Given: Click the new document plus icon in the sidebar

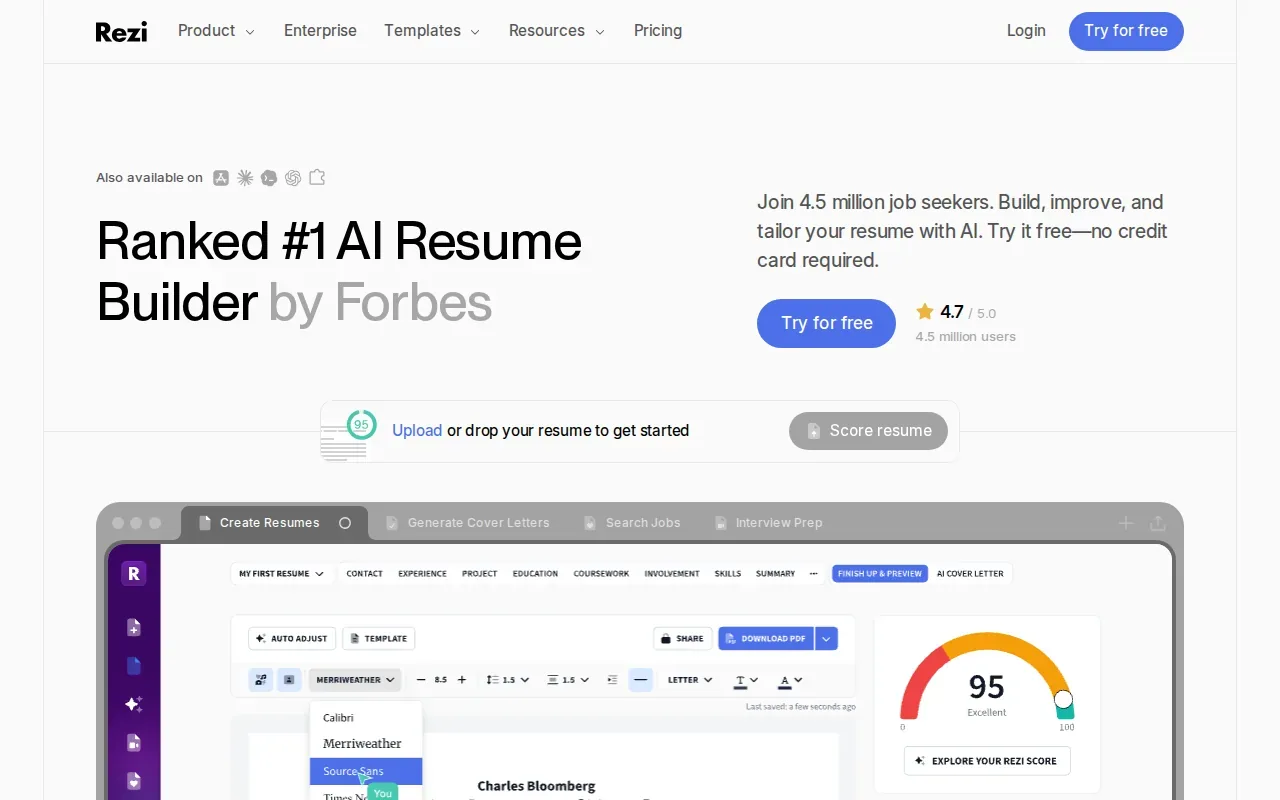Looking at the screenshot, I should 134,628.
